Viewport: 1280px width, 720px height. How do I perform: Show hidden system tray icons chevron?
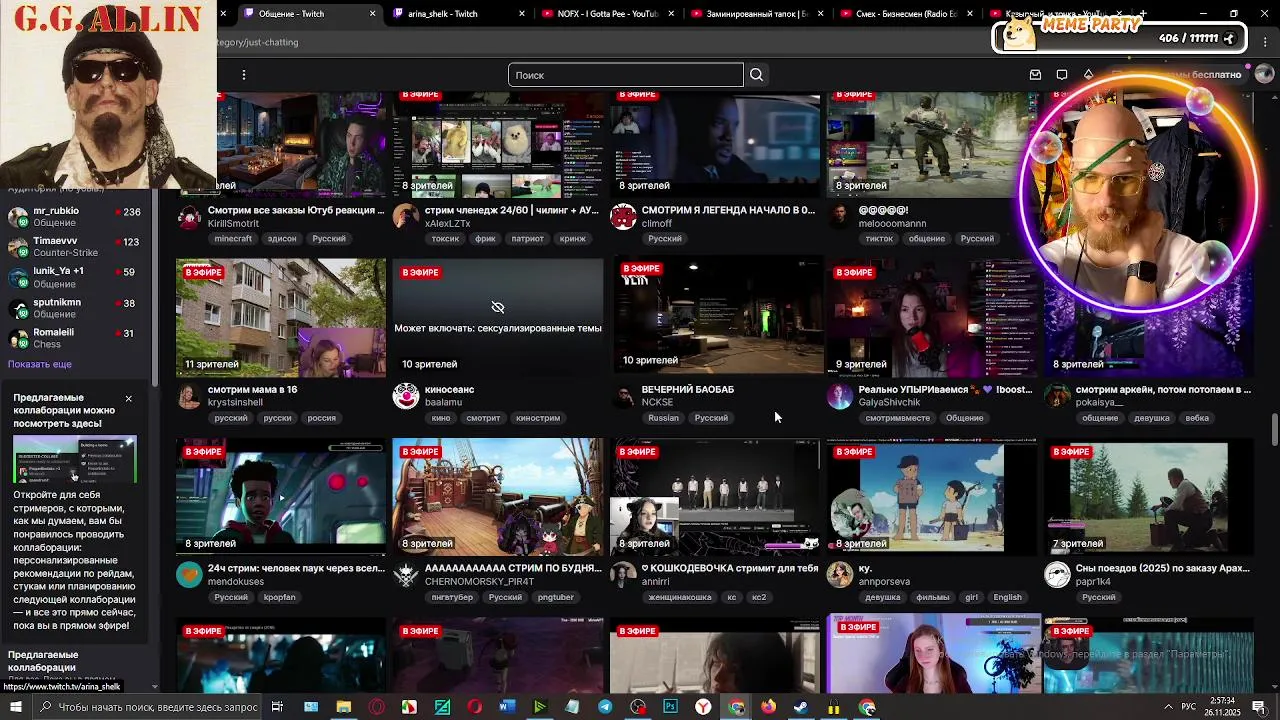click(x=1167, y=707)
